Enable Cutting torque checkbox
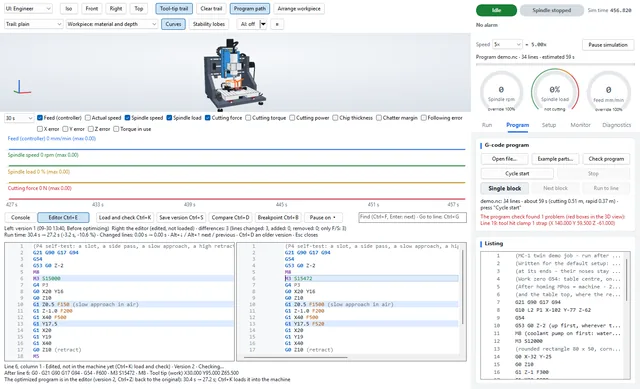The image size is (640, 389). (x=248, y=118)
